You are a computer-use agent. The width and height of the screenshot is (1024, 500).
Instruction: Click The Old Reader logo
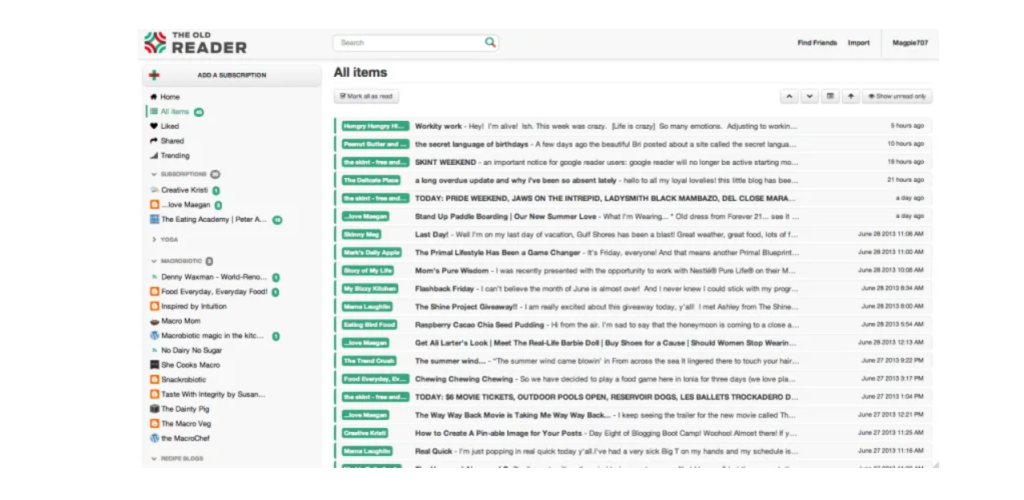(195, 43)
